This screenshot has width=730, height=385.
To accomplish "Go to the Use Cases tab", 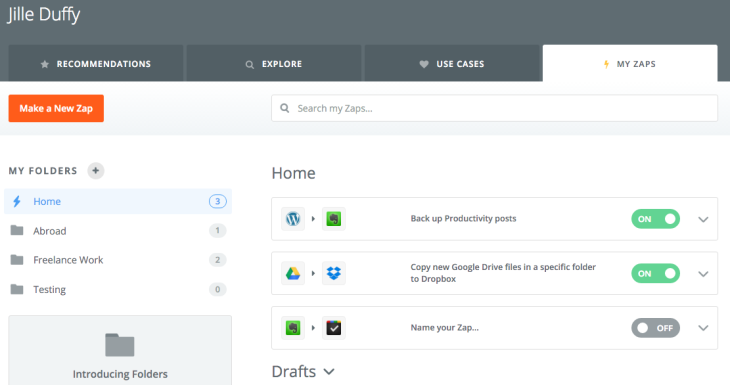I will point(452,63).
